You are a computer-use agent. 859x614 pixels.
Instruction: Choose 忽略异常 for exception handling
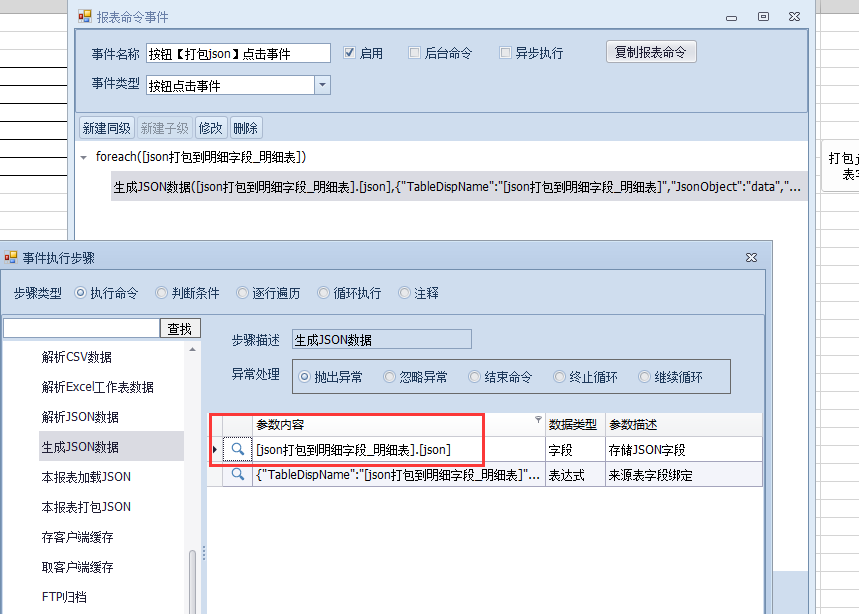tap(391, 377)
